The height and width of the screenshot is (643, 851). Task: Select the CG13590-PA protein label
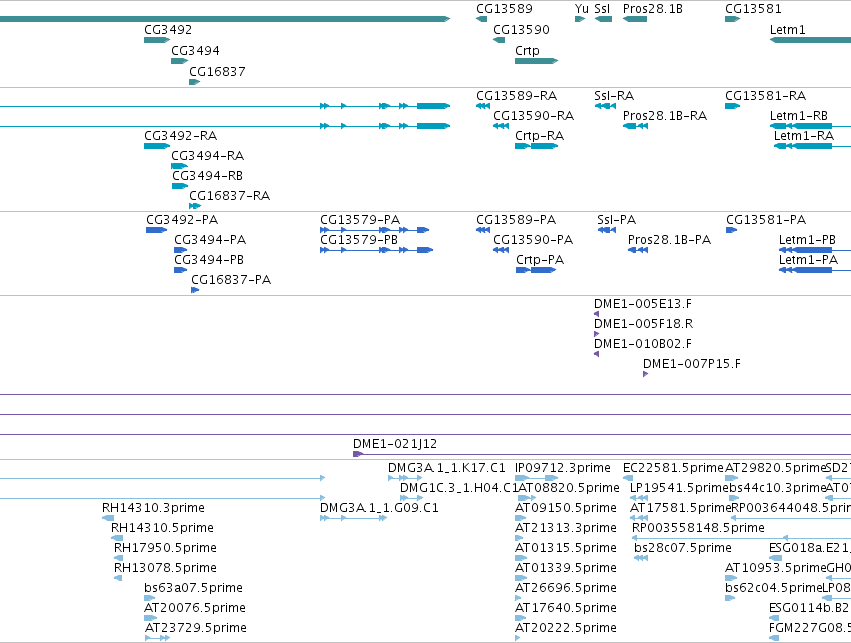[x=533, y=240]
